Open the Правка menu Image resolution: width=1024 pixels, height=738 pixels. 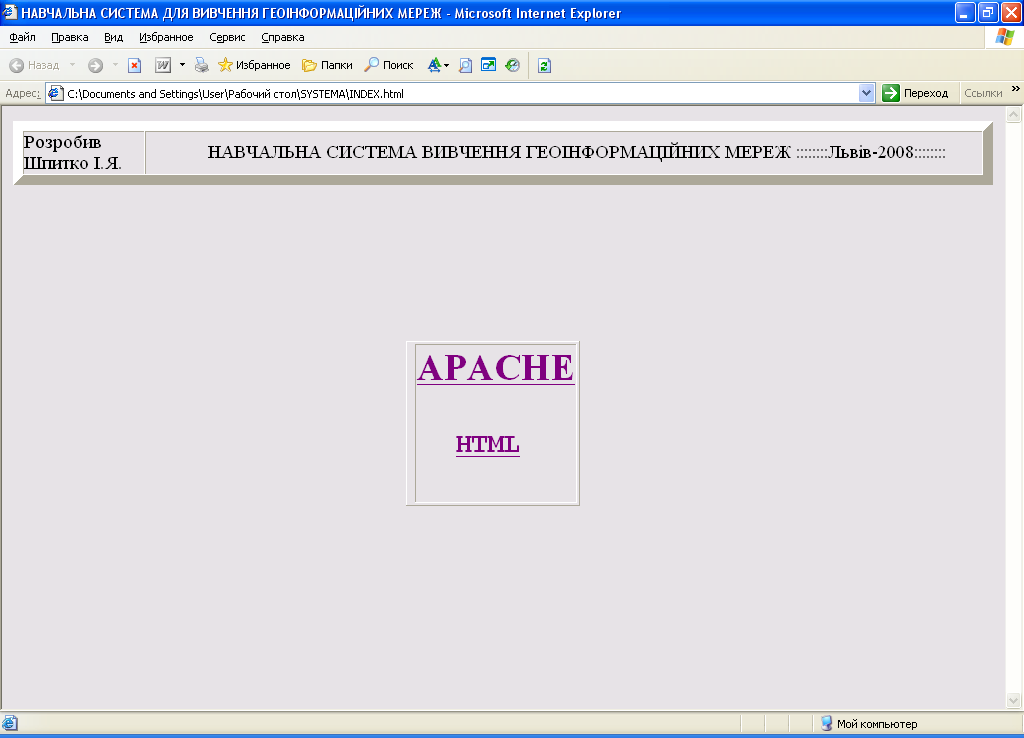70,37
